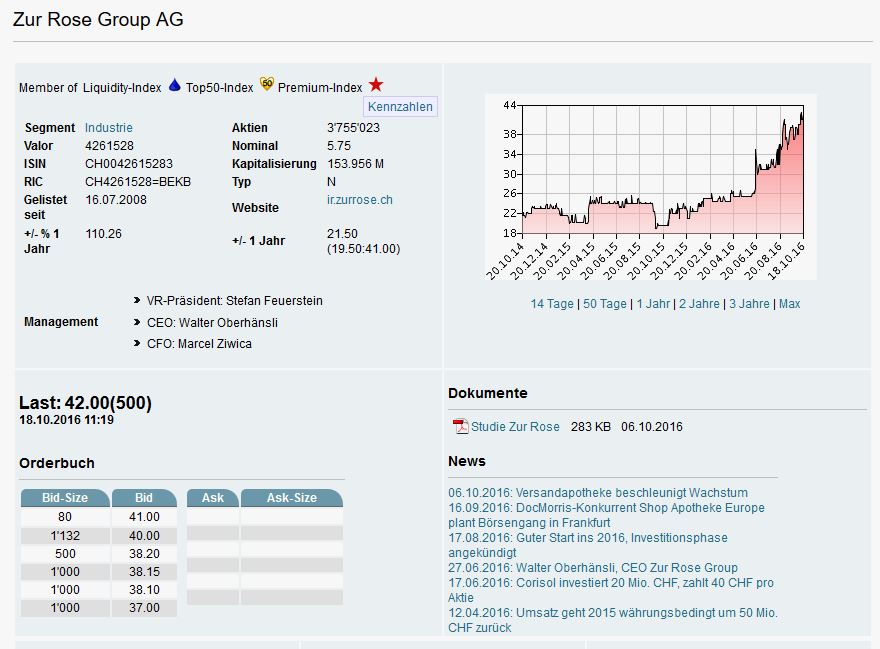
Task: Click the one-year percent change 110.26
Action: pos(103,234)
